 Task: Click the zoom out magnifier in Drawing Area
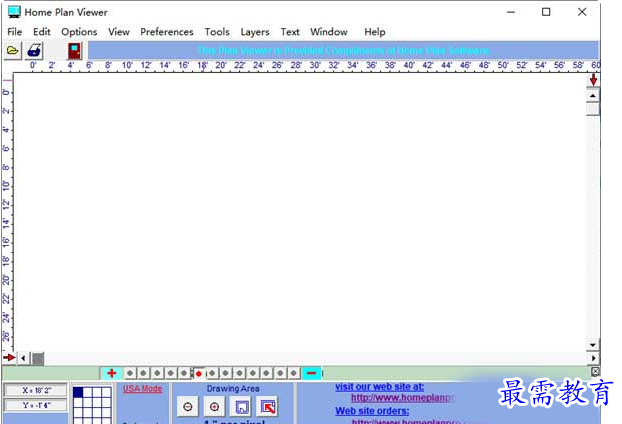point(188,407)
